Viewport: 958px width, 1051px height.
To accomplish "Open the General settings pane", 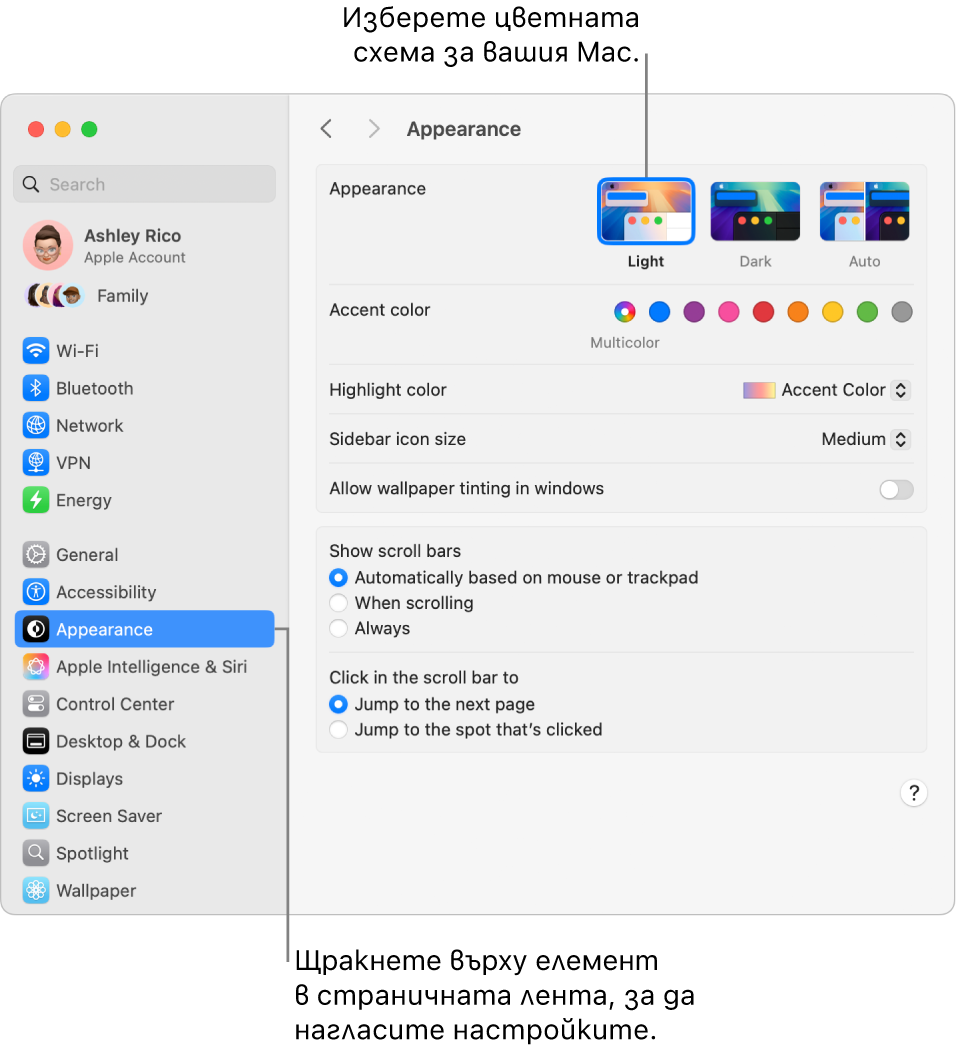I will tap(87, 555).
